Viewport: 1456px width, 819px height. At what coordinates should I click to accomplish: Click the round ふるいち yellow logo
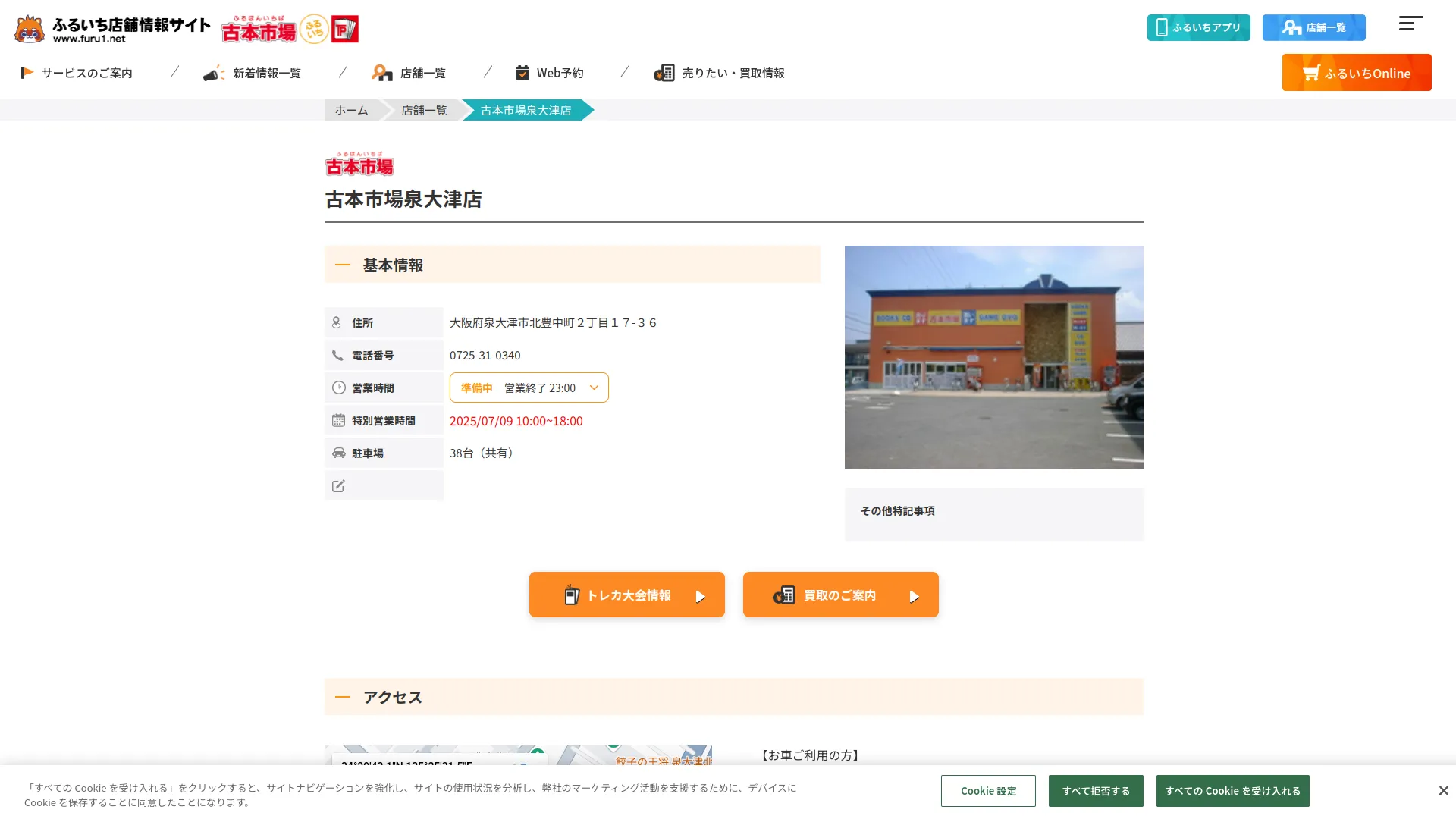(x=314, y=29)
